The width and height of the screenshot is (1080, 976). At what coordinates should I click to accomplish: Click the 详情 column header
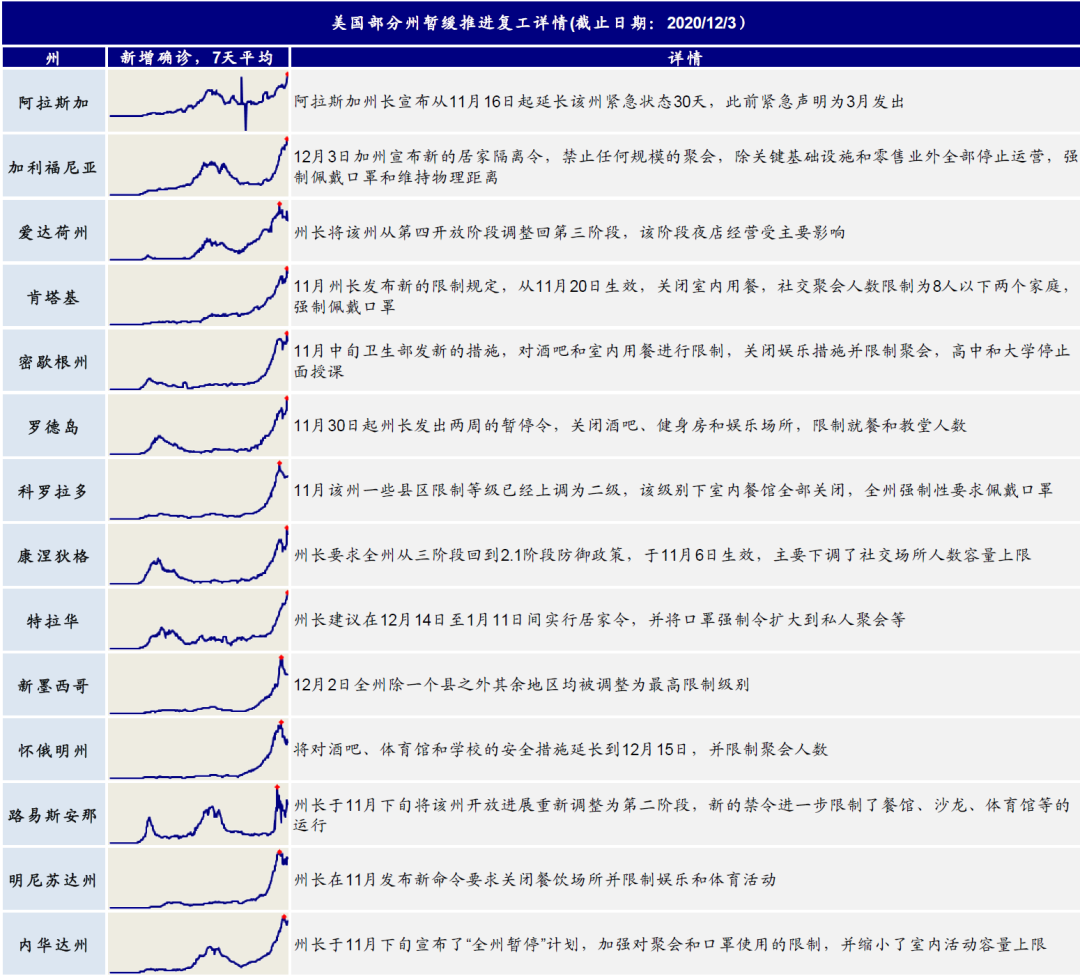[684, 58]
